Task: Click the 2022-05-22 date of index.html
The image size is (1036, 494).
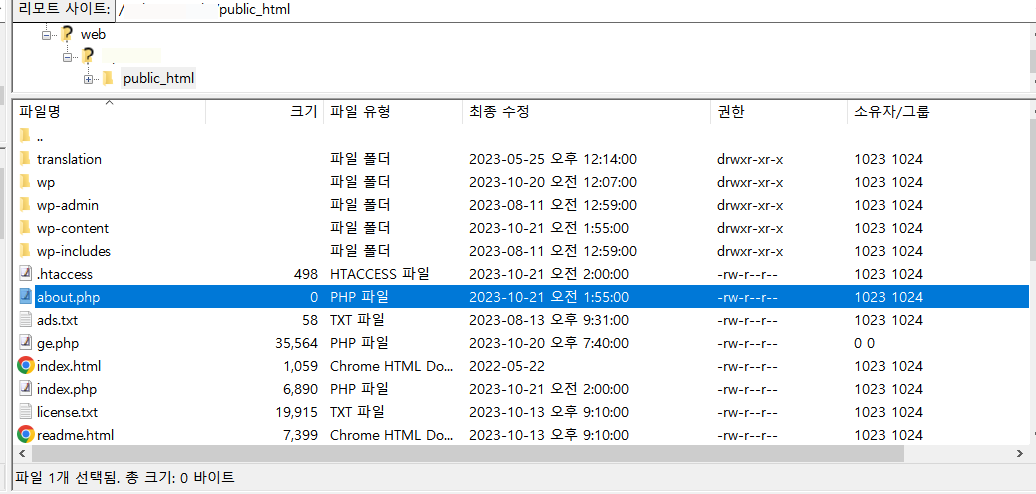Action: point(507,366)
